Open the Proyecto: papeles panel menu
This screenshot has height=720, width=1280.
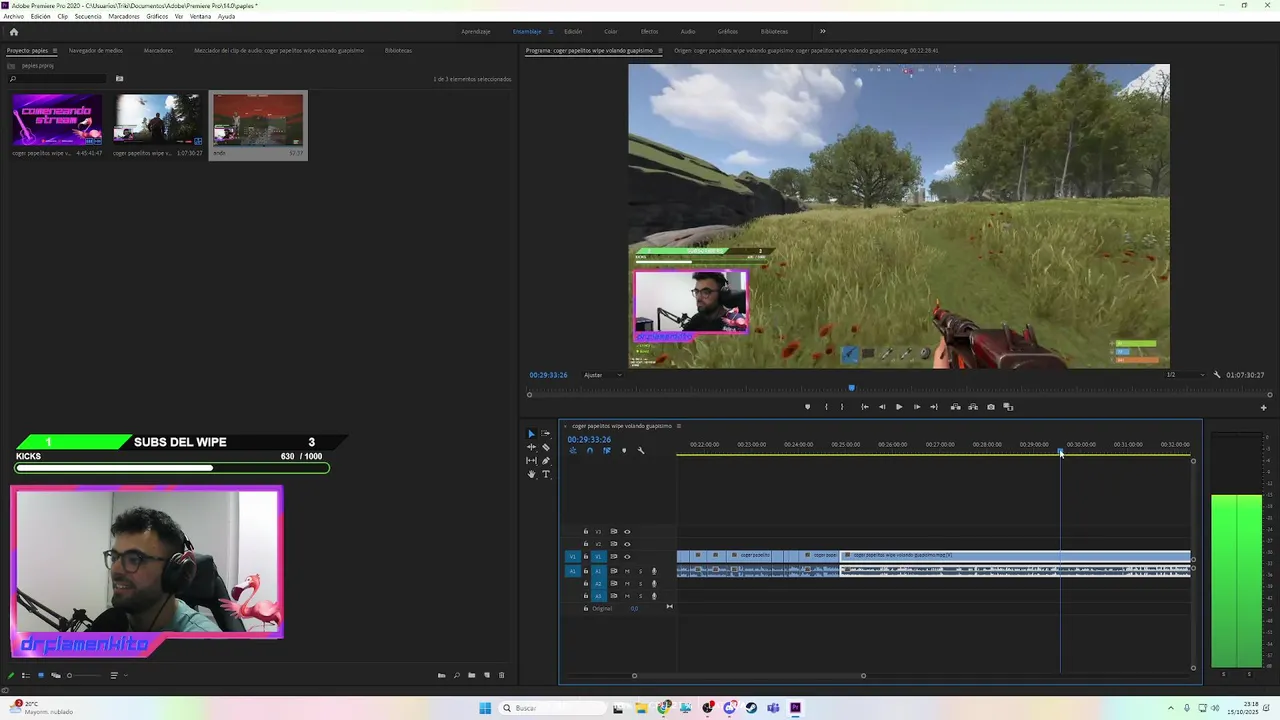click(x=55, y=50)
